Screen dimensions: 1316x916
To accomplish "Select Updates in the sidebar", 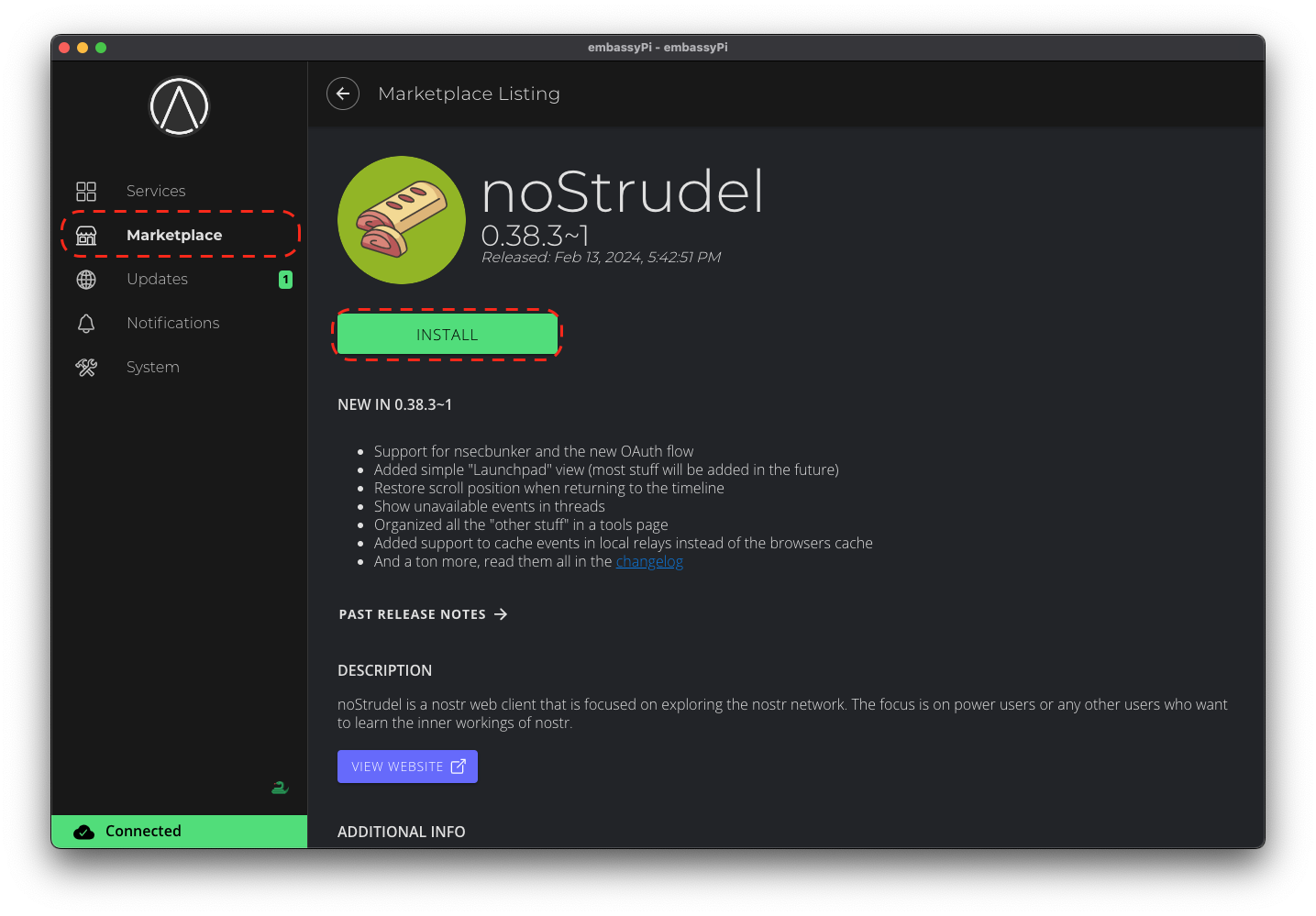I will [157, 279].
